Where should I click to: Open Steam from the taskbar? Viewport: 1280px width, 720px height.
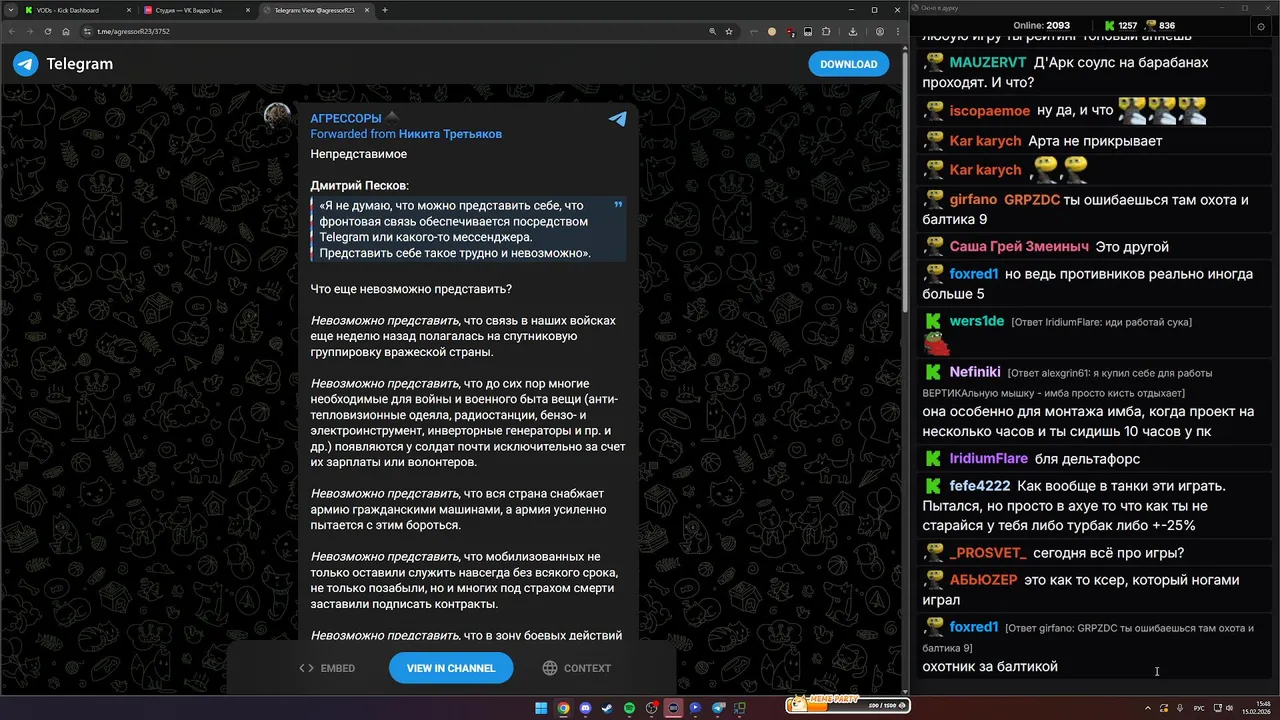(607, 708)
